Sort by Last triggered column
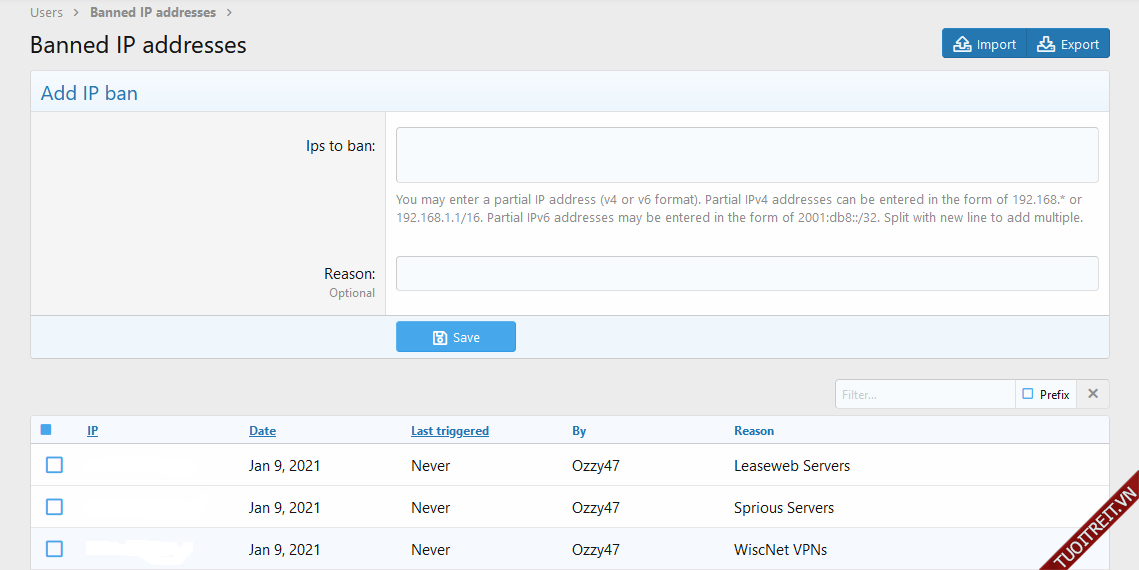This screenshot has height=570, width=1139. click(x=450, y=431)
